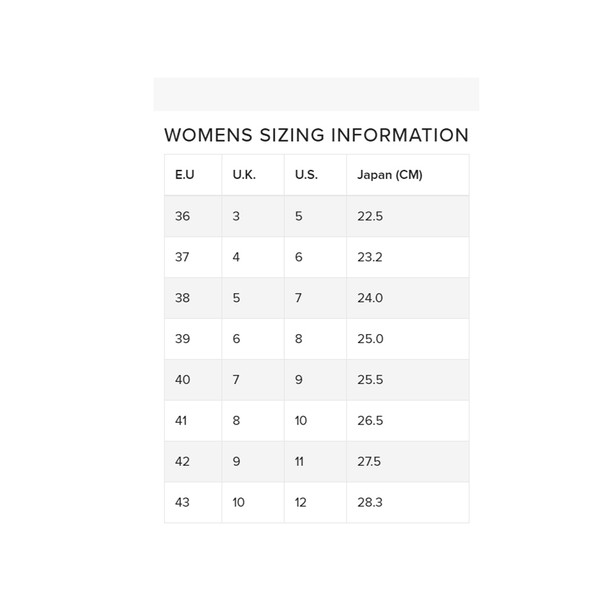This screenshot has height=608, width=608.
Task: Click U.K. size 7 cell
Action: [236, 380]
